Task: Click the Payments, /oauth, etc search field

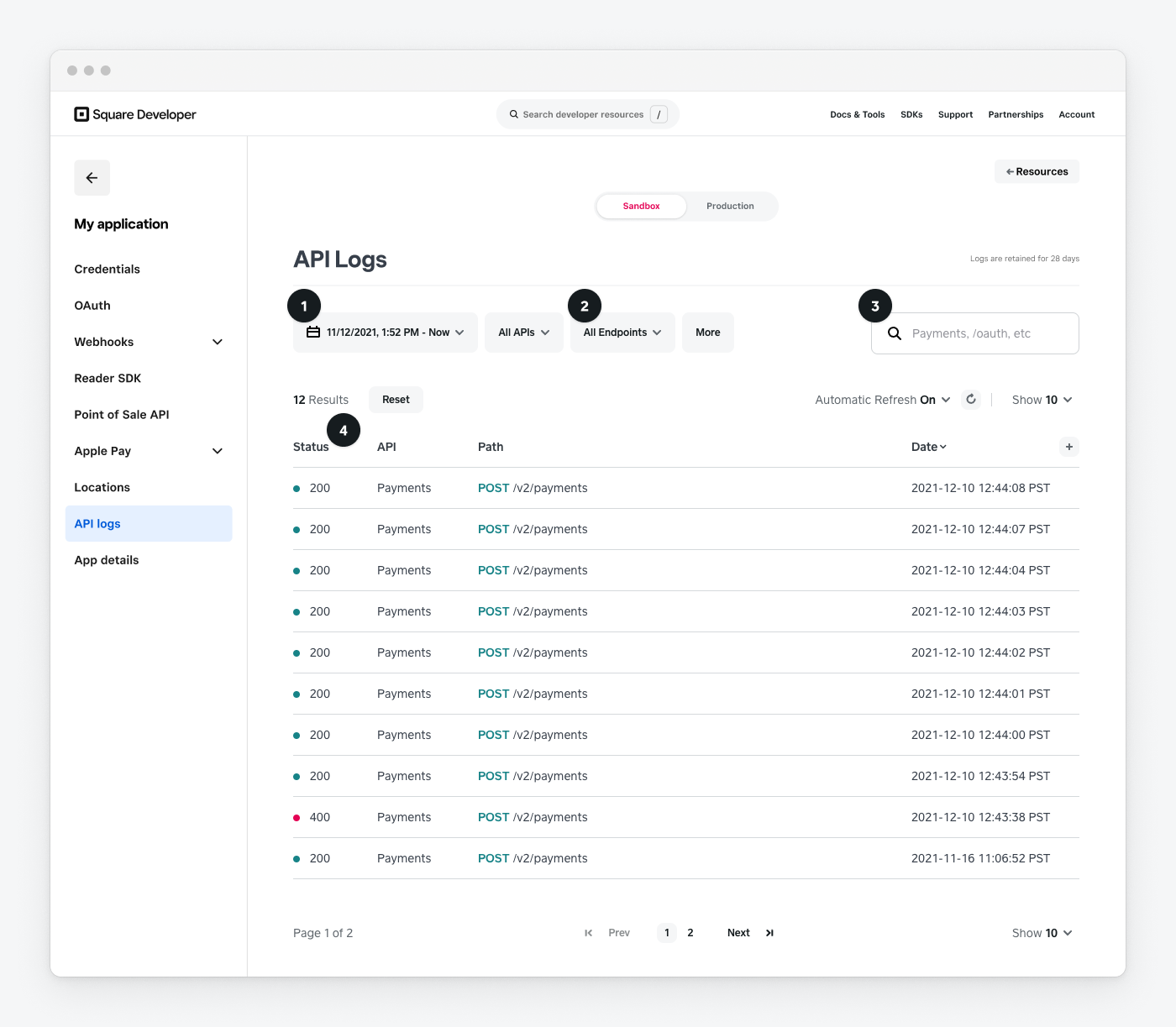Action: (x=975, y=333)
